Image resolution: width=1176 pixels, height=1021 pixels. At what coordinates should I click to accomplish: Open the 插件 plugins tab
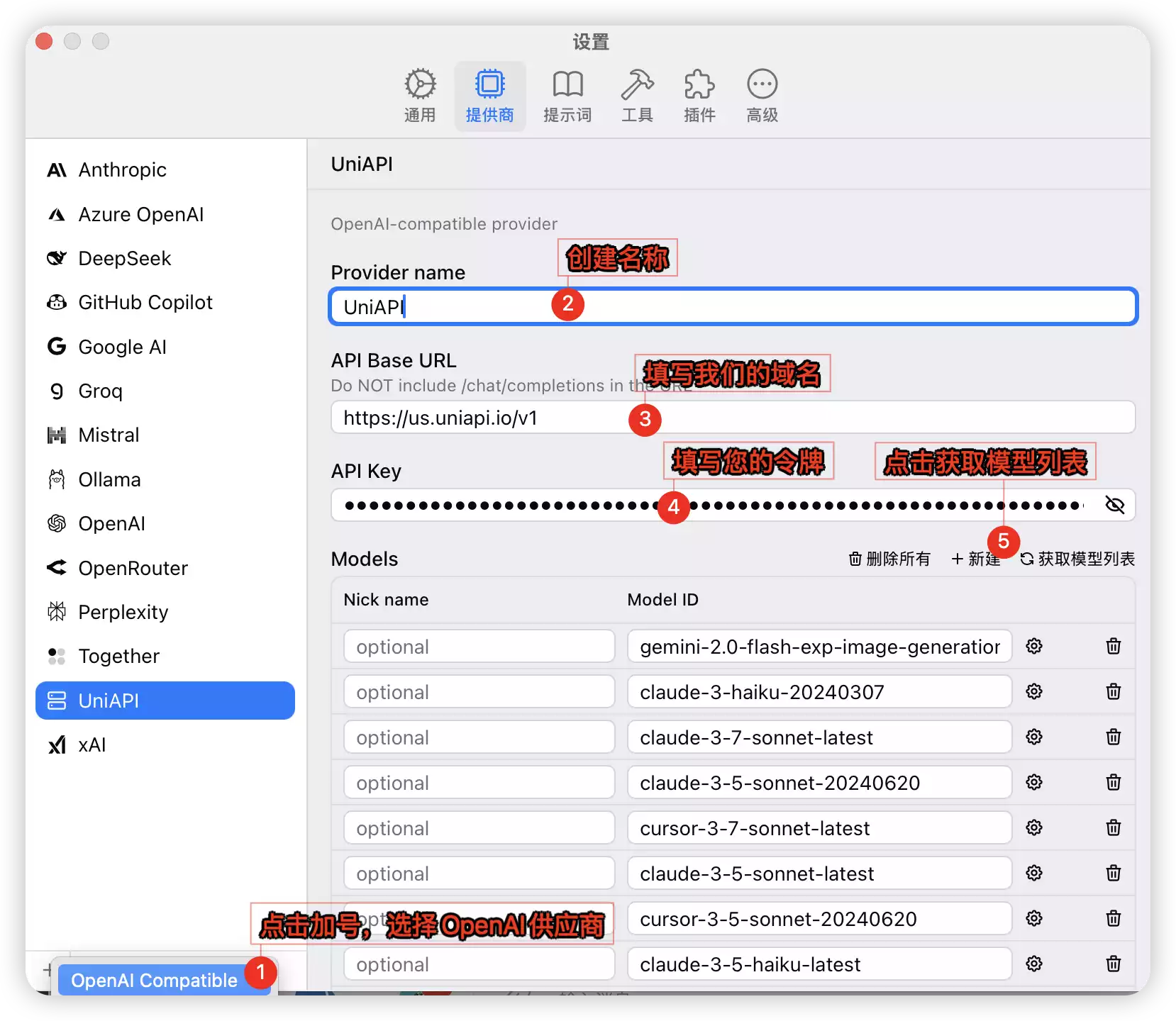point(699,96)
